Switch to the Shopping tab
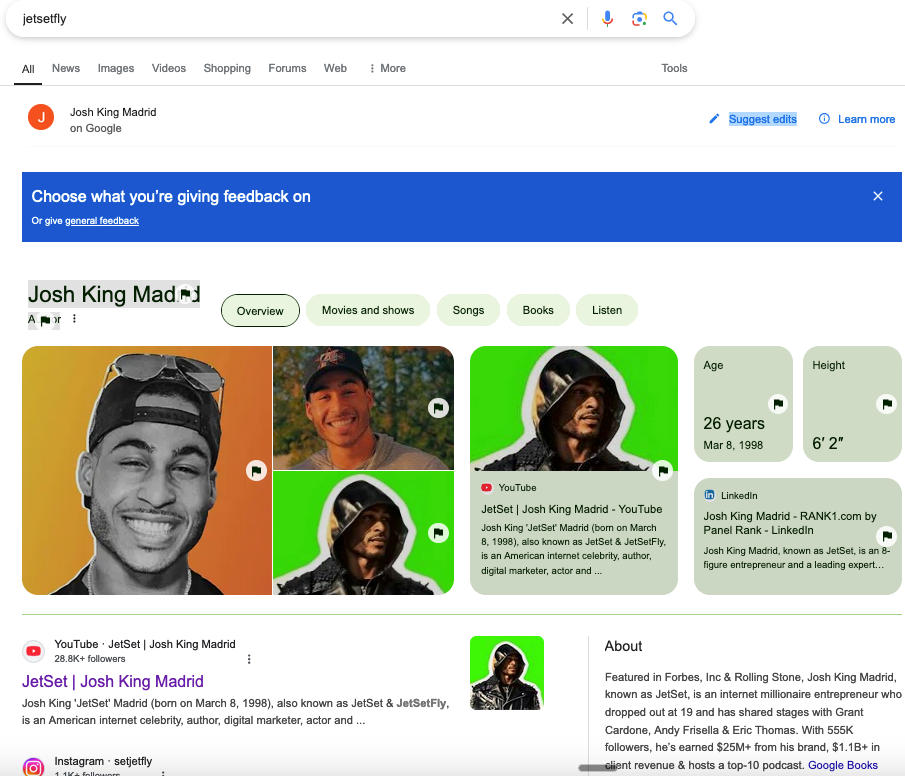Viewport: 905px width, 776px height. tap(227, 68)
